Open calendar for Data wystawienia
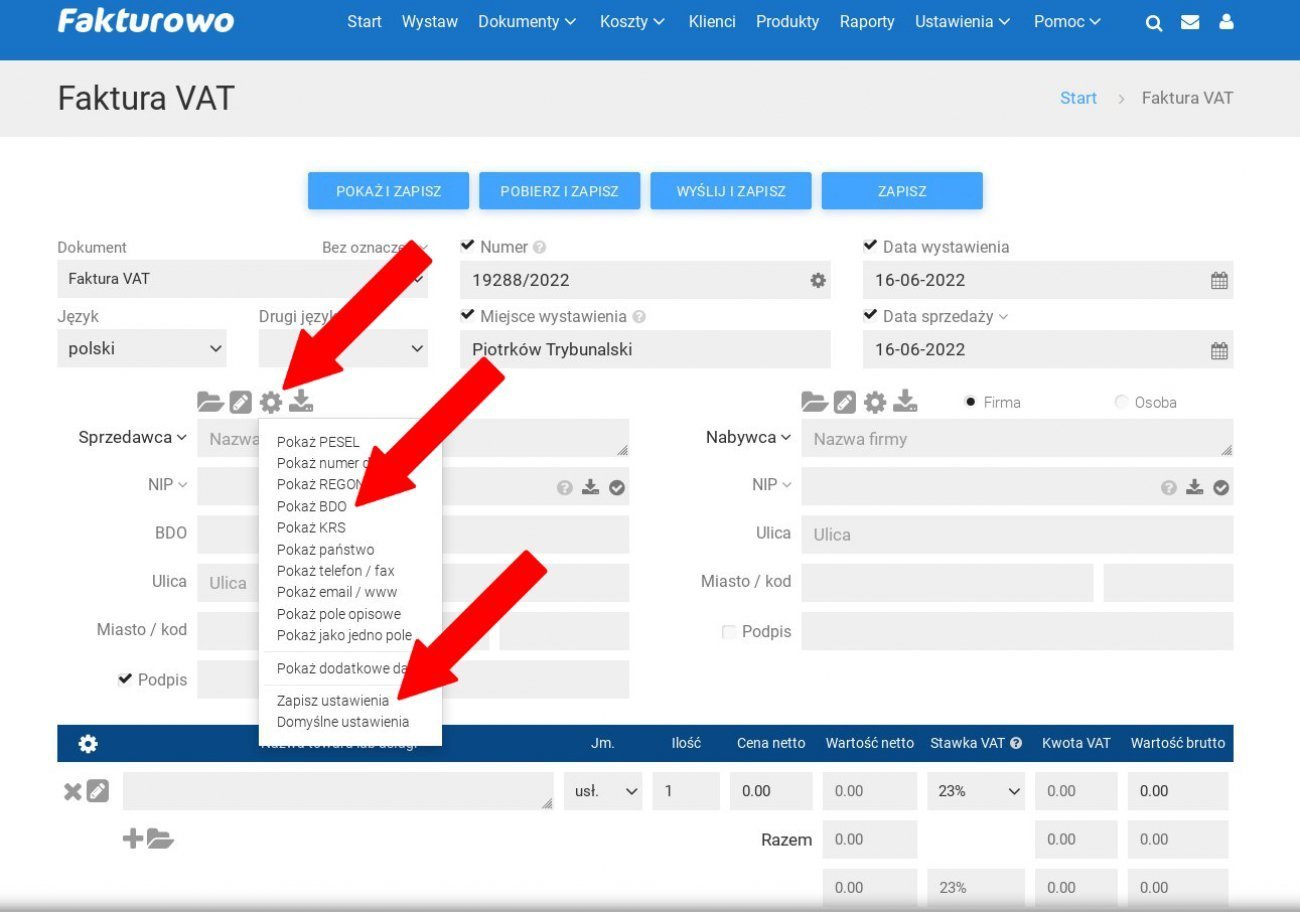This screenshot has height=912, width=1300. click(1219, 281)
